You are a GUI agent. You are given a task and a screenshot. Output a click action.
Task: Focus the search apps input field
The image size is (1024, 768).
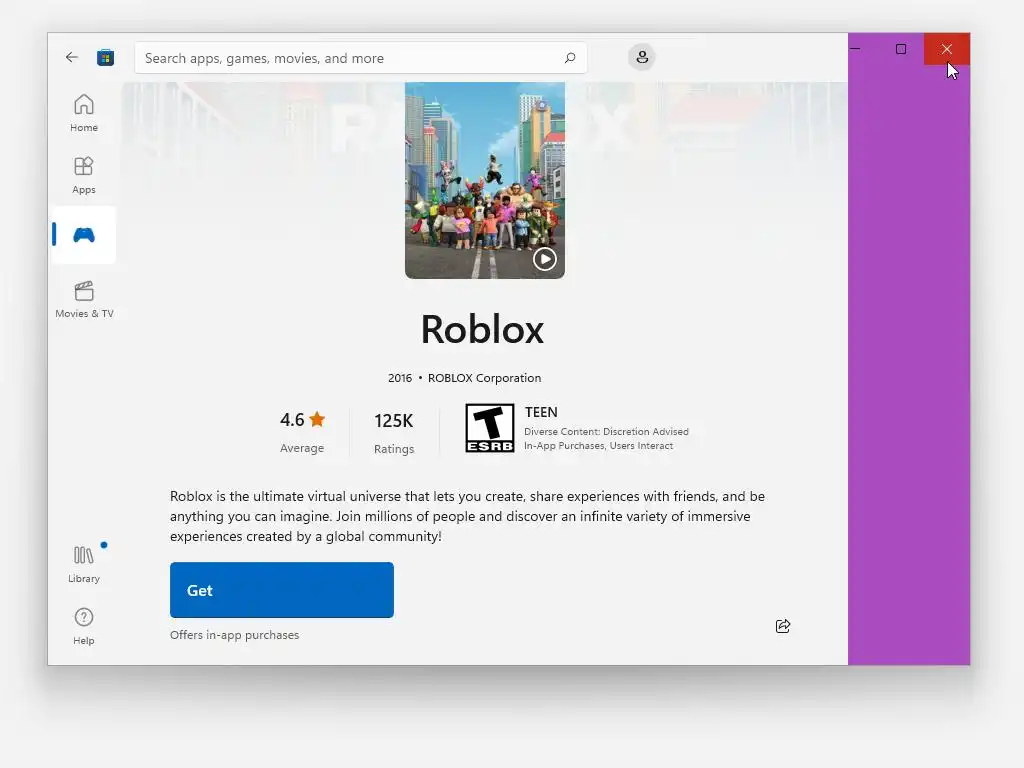point(360,57)
